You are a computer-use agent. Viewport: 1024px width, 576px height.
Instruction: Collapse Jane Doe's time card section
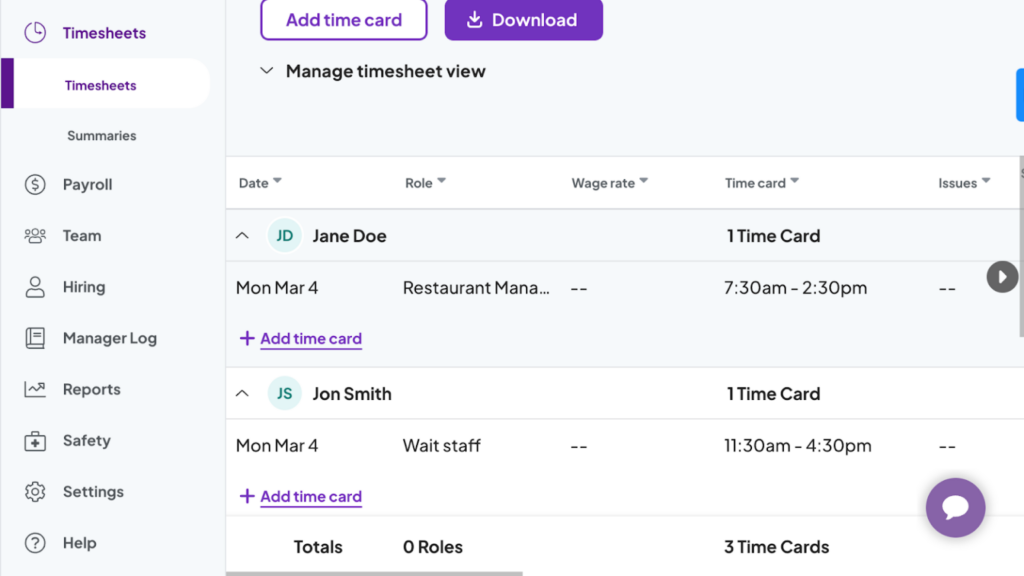[x=242, y=235]
